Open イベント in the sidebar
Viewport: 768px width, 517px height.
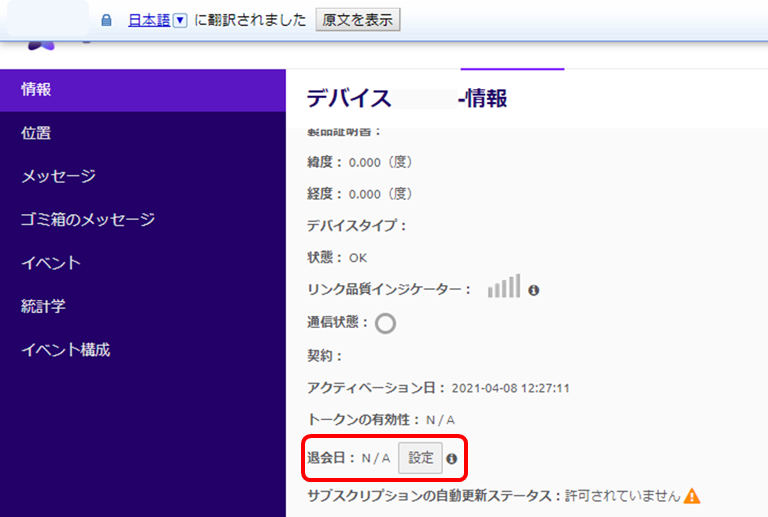[x=143, y=263]
